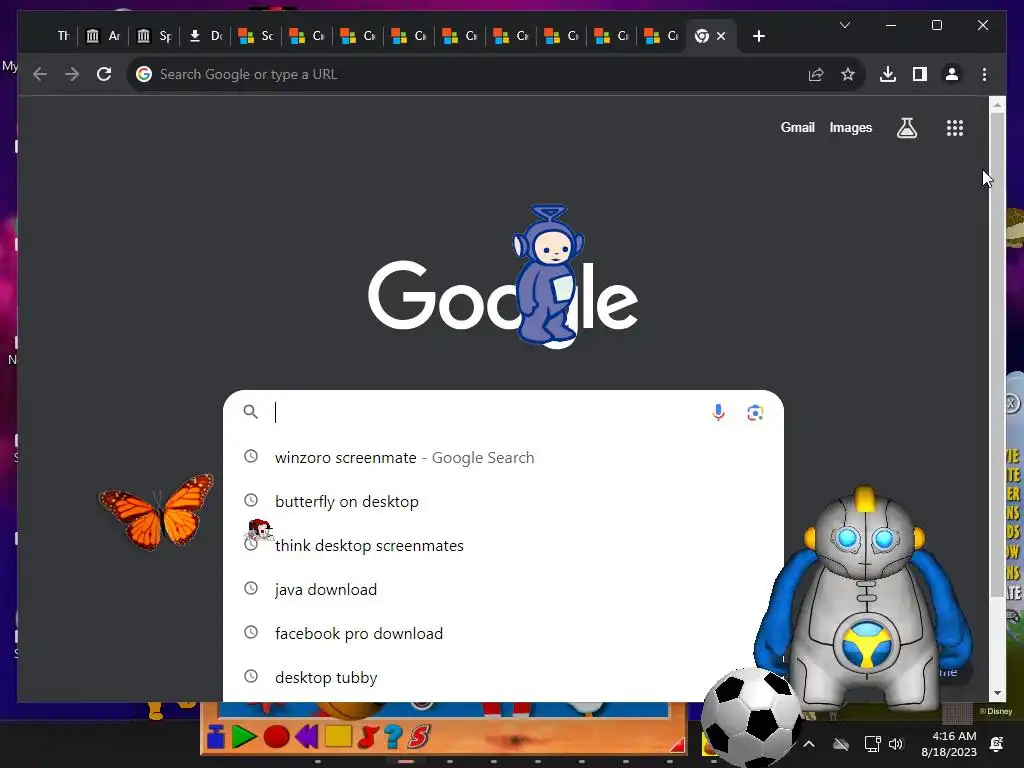Open the Gmail link
Image resolution: width=1024 pixels, height=768 pixels.
coord(797,128)
